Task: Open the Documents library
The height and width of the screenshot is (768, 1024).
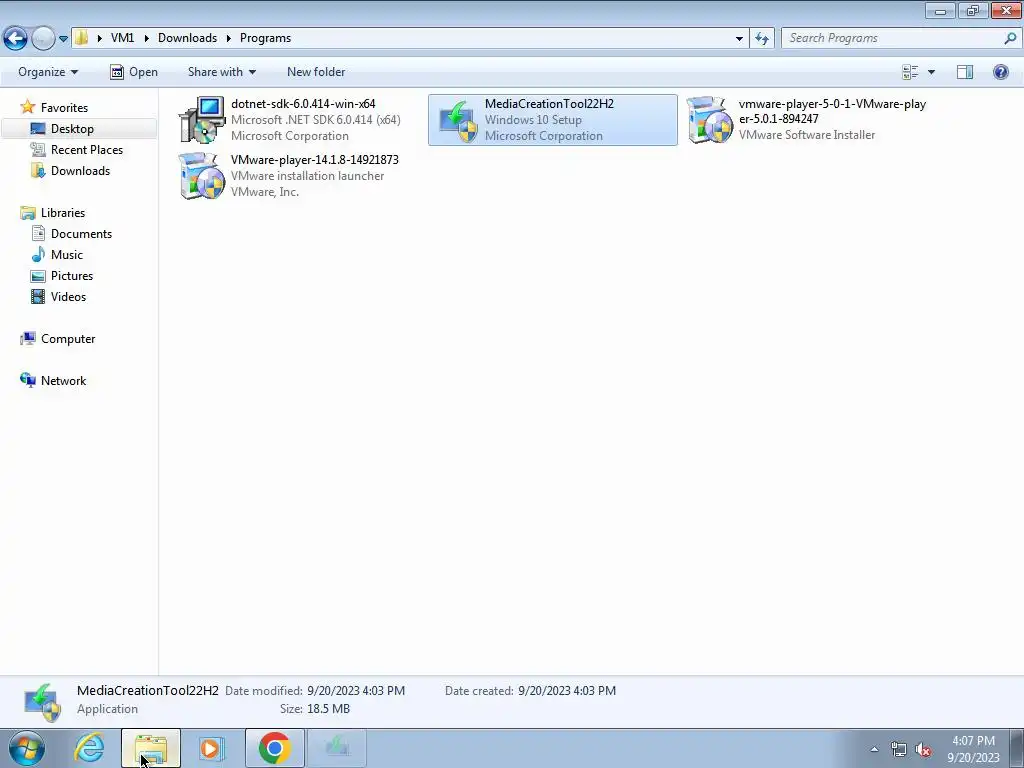Action: click(81, 234)
